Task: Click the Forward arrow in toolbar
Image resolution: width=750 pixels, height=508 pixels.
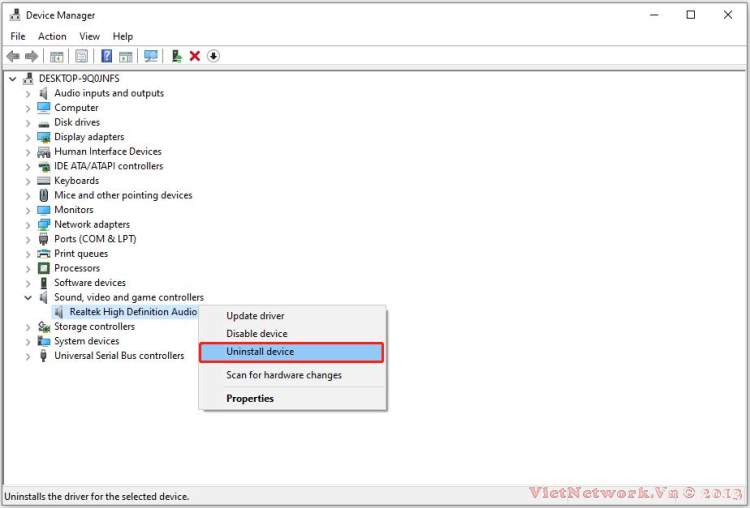Action: coord(32,56)
